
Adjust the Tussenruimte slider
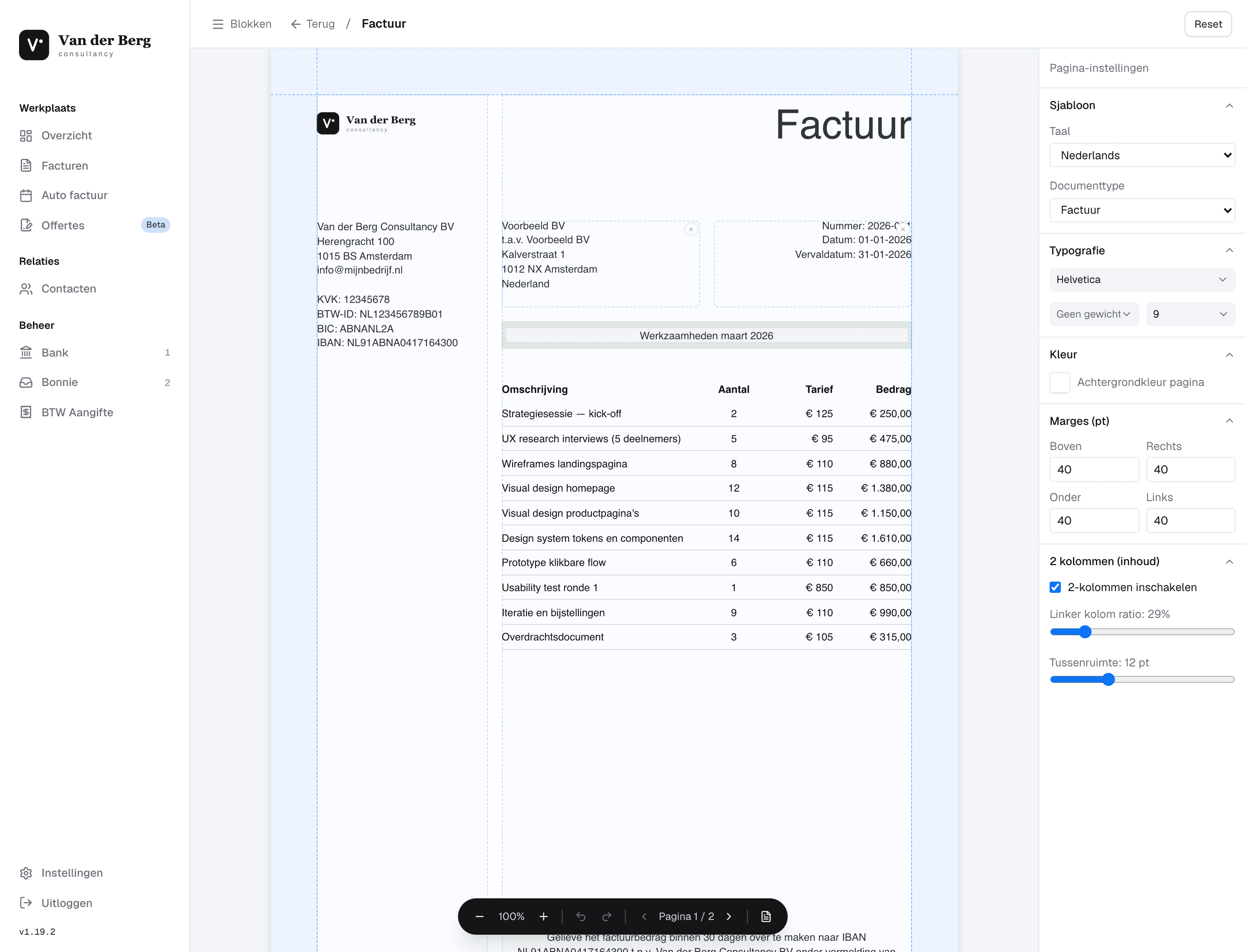1142,679
